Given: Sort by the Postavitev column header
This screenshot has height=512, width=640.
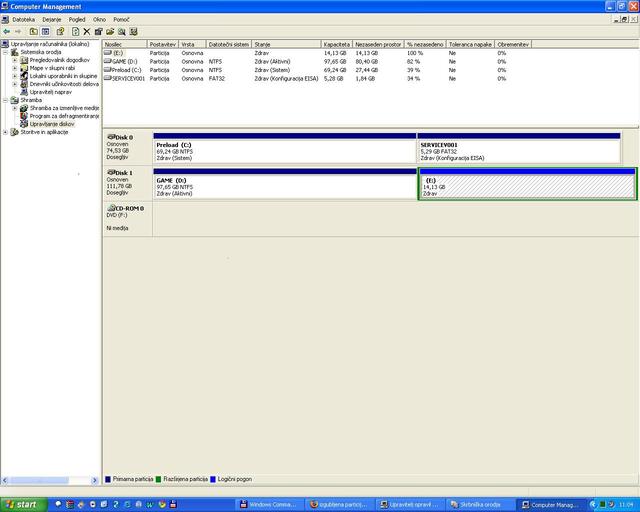Looking at the screenshot, I should (x=162, y=44).
